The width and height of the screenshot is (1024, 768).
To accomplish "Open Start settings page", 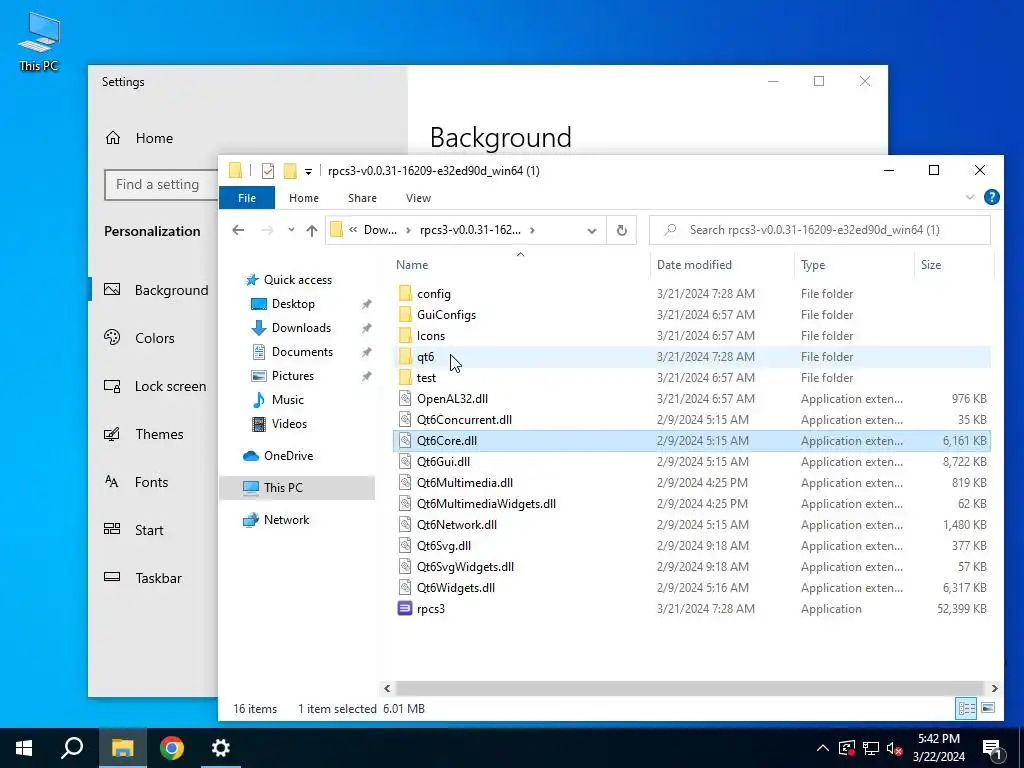I will click(x=149, y=530).
